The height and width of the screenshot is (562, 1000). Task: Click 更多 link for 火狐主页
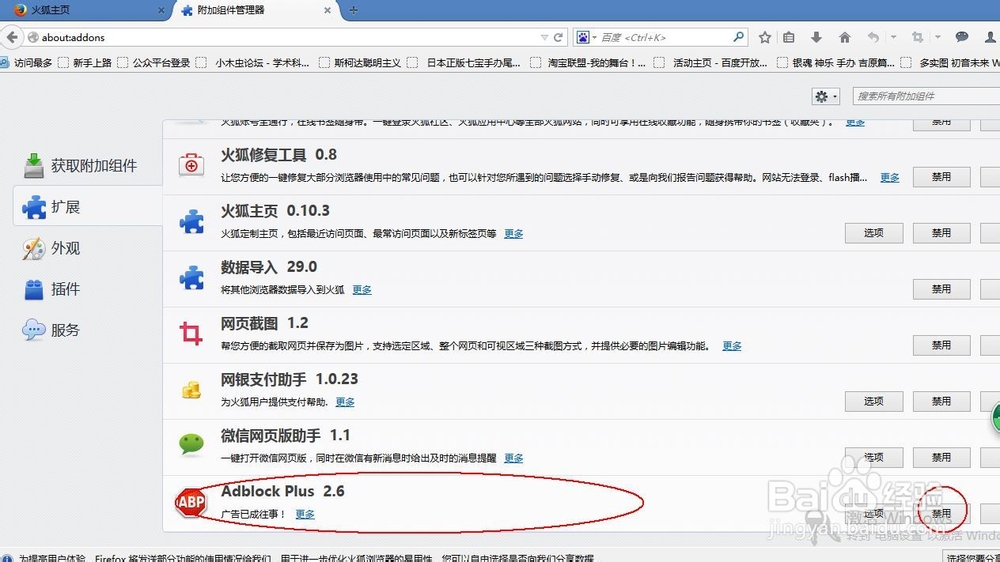pos(513,233)
